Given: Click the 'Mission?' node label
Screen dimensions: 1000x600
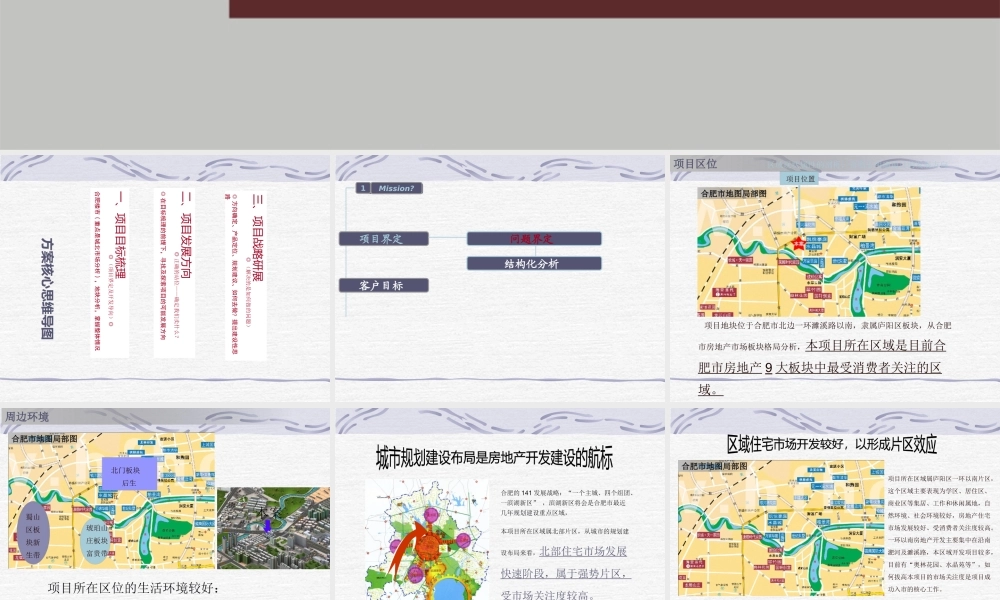Looking at the screenshot, I should (x=395, y=188).
